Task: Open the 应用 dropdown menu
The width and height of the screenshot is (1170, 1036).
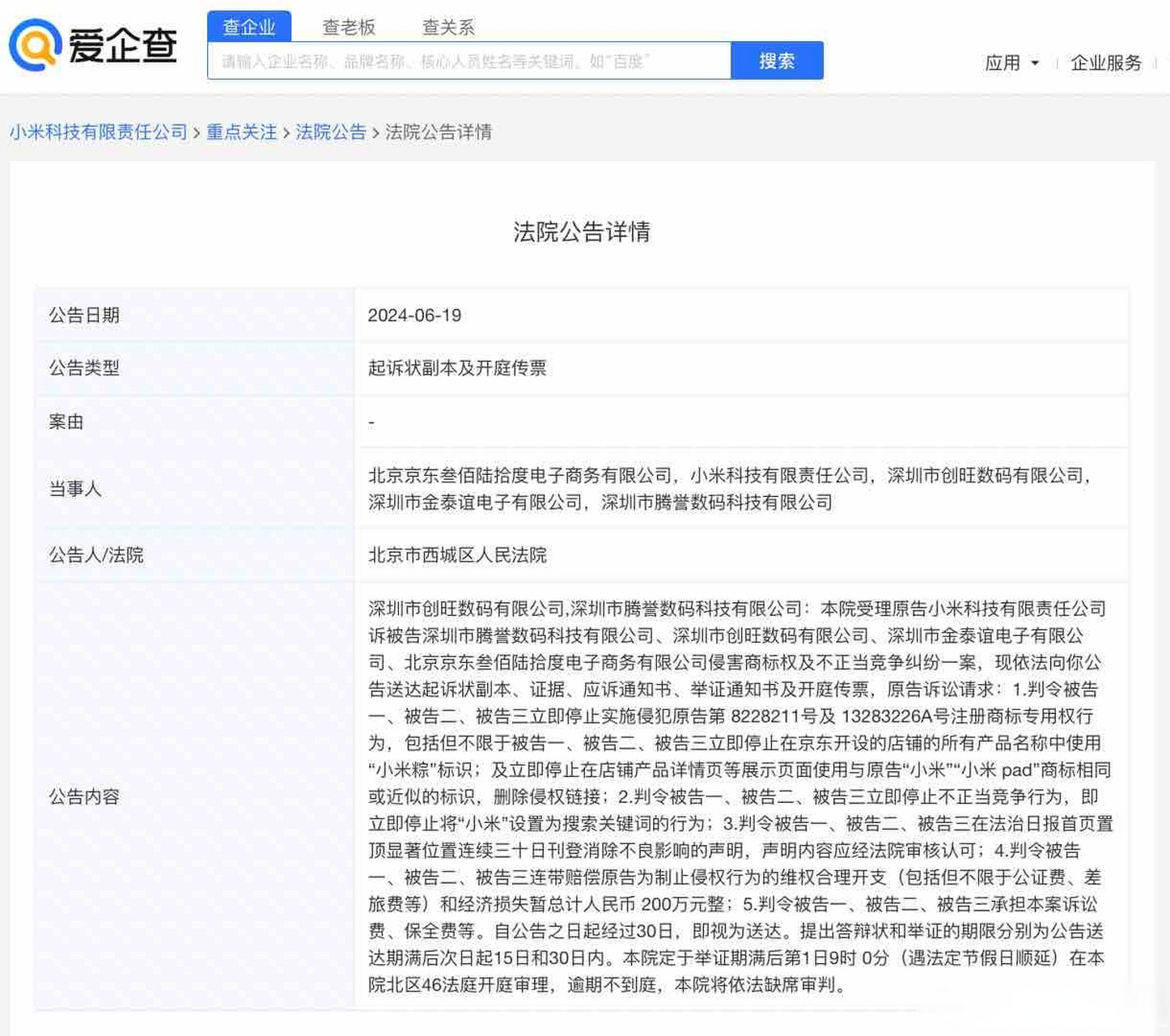Action: [1011, 63]
